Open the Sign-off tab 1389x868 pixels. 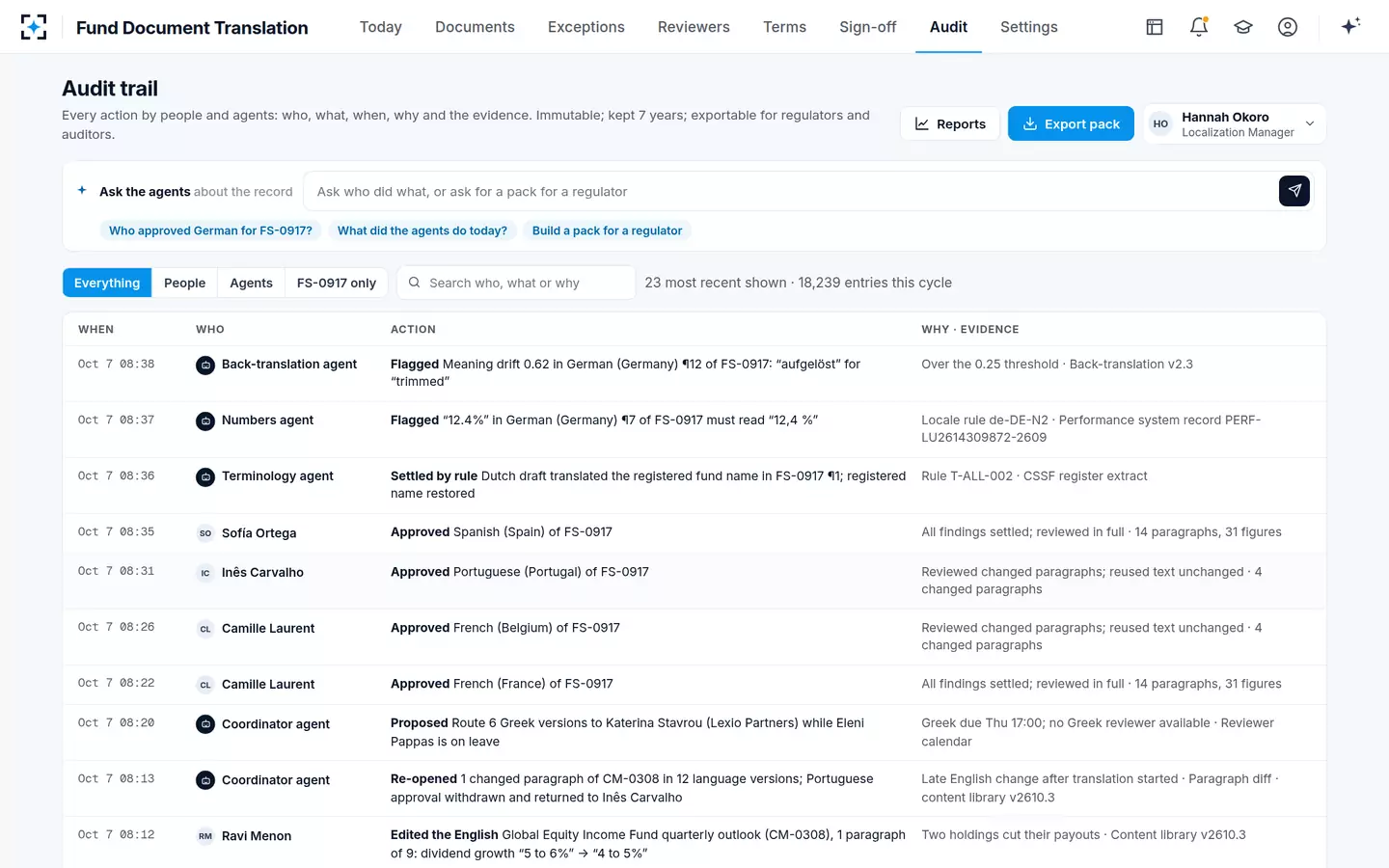[x=868, y=27]
